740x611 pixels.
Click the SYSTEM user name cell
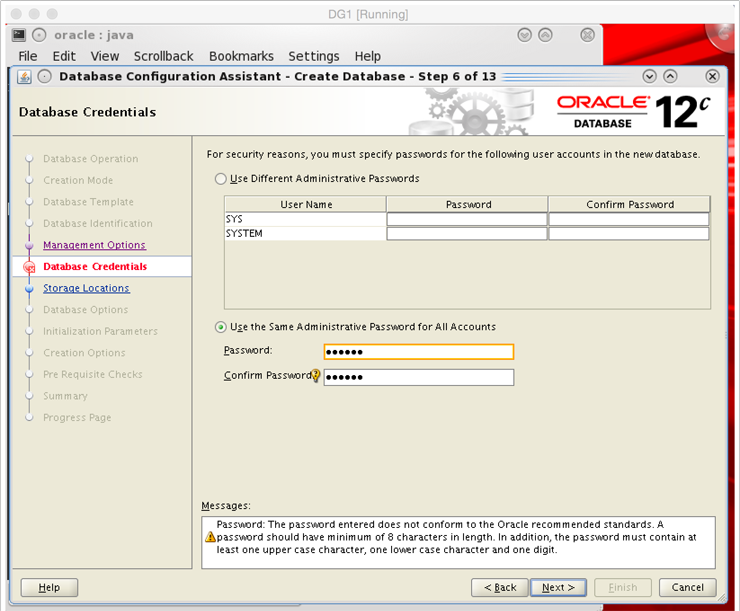[x=305, y=234]
